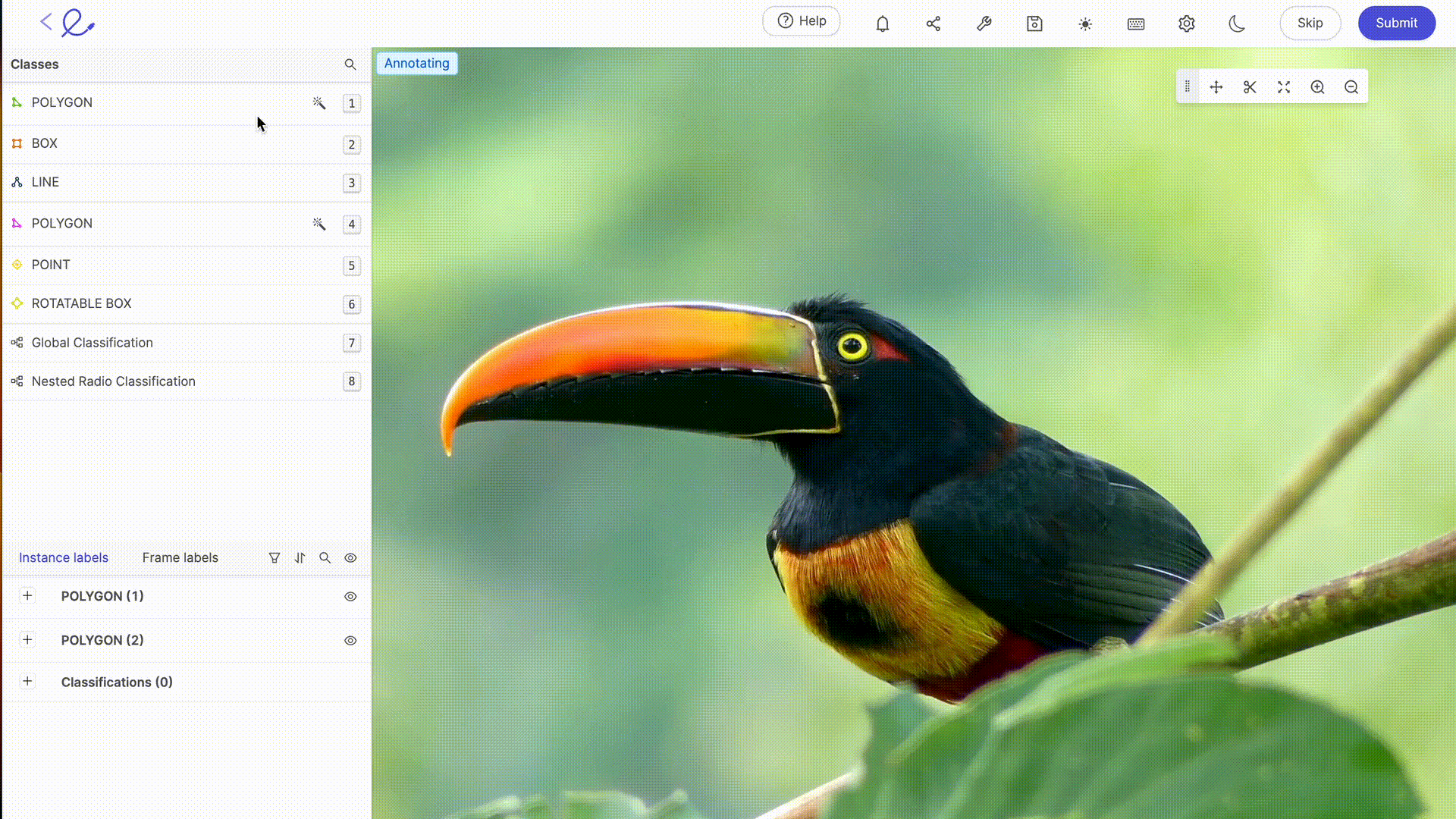
Task: Show all instance labels panel
Action: [x=351, y=557]
